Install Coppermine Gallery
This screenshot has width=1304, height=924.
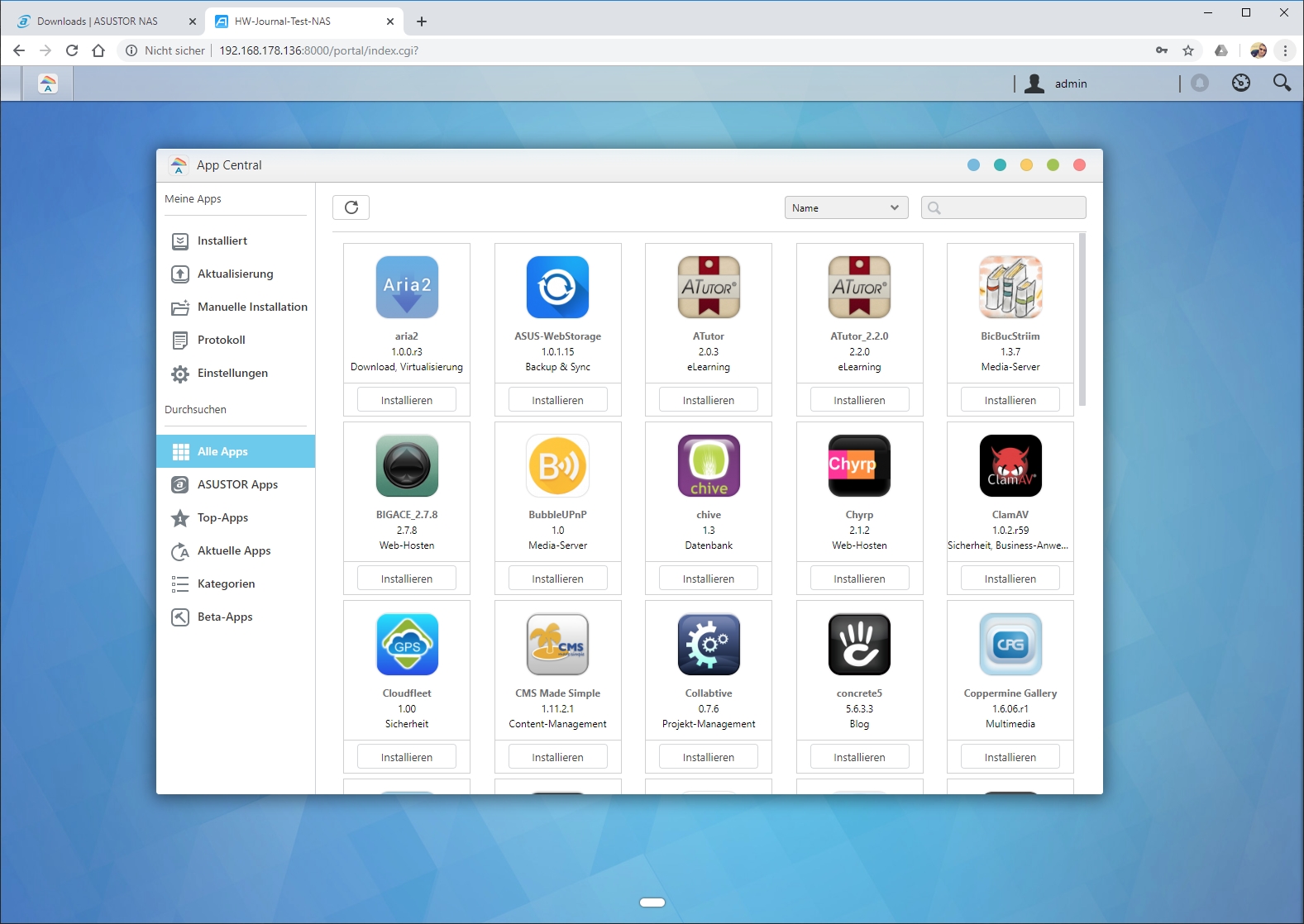pyautogui.click(x=1010, y=757)
